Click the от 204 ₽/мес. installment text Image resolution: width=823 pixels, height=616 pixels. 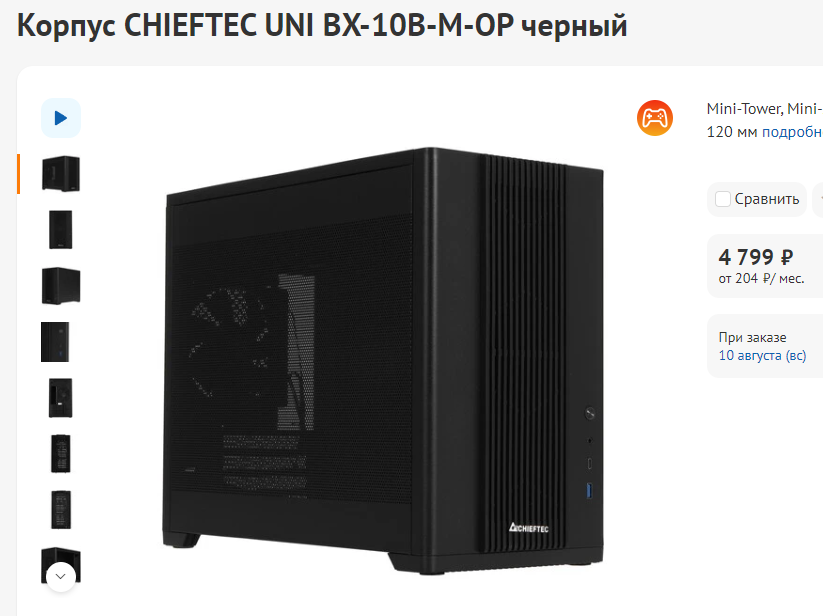(761, 279)
